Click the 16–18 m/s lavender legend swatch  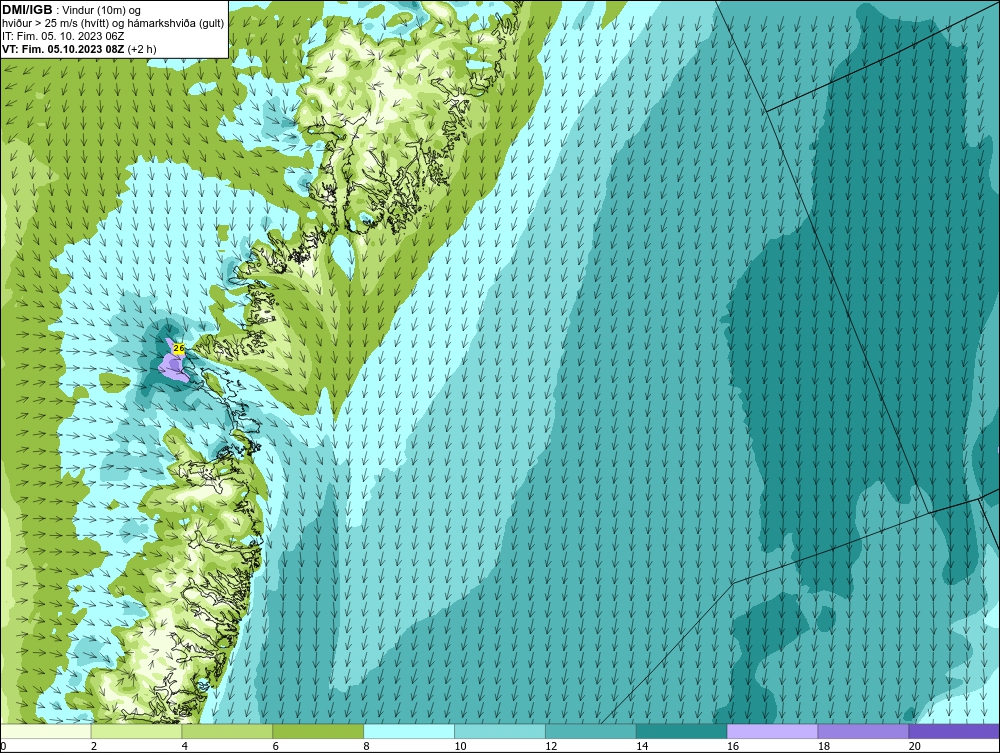coord(772,731)
